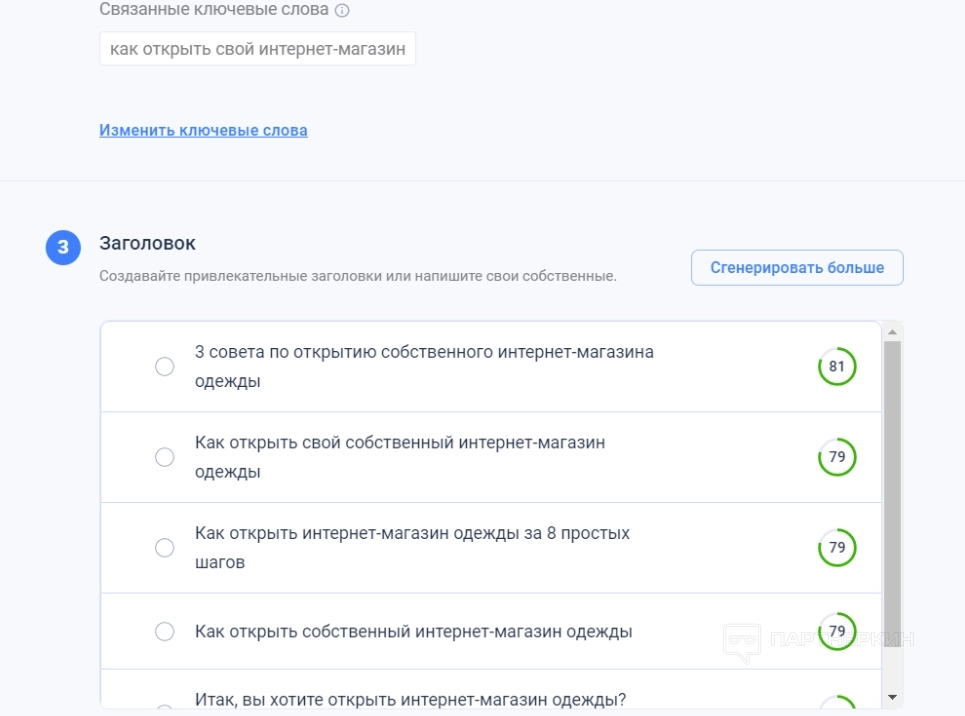Click the related keywords input field
This screenshot has height=716, width=965.
(x=257, y=49)
